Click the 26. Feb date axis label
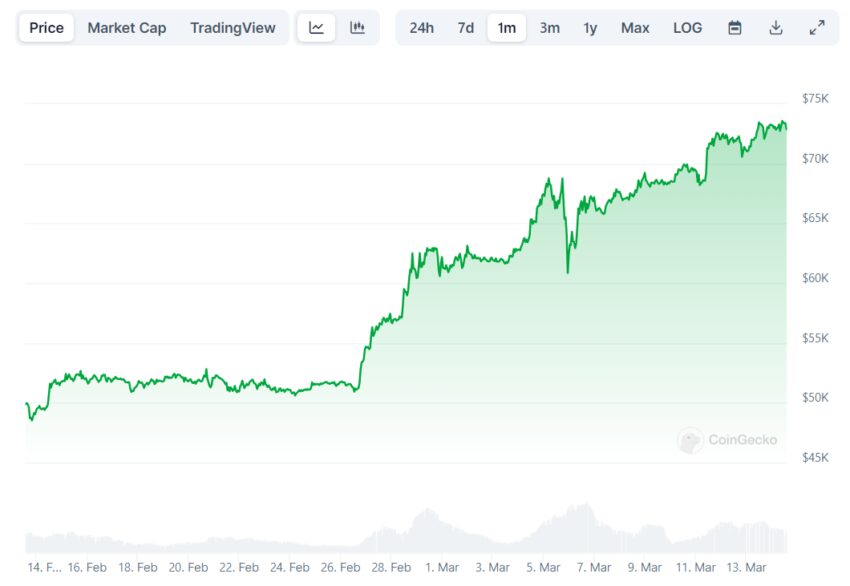The height and width of the screenshot is (586, 850). 341,567
